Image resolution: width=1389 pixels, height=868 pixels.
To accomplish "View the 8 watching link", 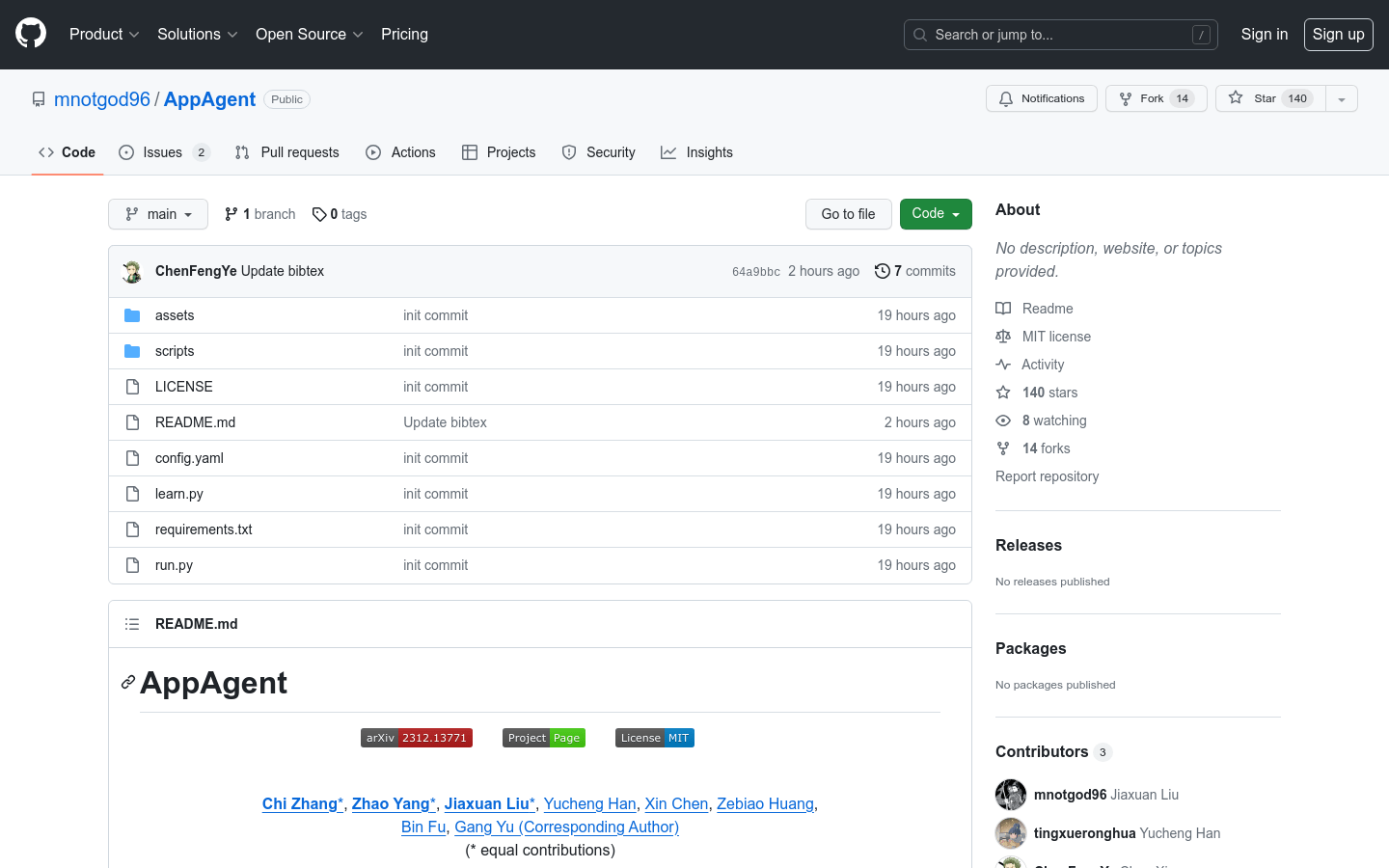I will tap(1042, 420).
